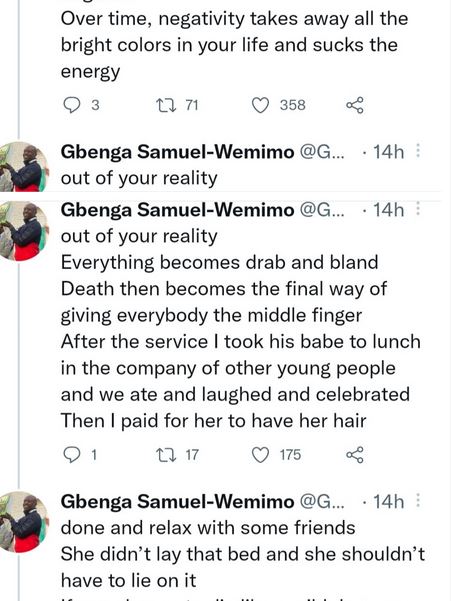451x601 pixels.
Task: Open more options on the second Gbenga tweet
Action: tap(418, 209)
